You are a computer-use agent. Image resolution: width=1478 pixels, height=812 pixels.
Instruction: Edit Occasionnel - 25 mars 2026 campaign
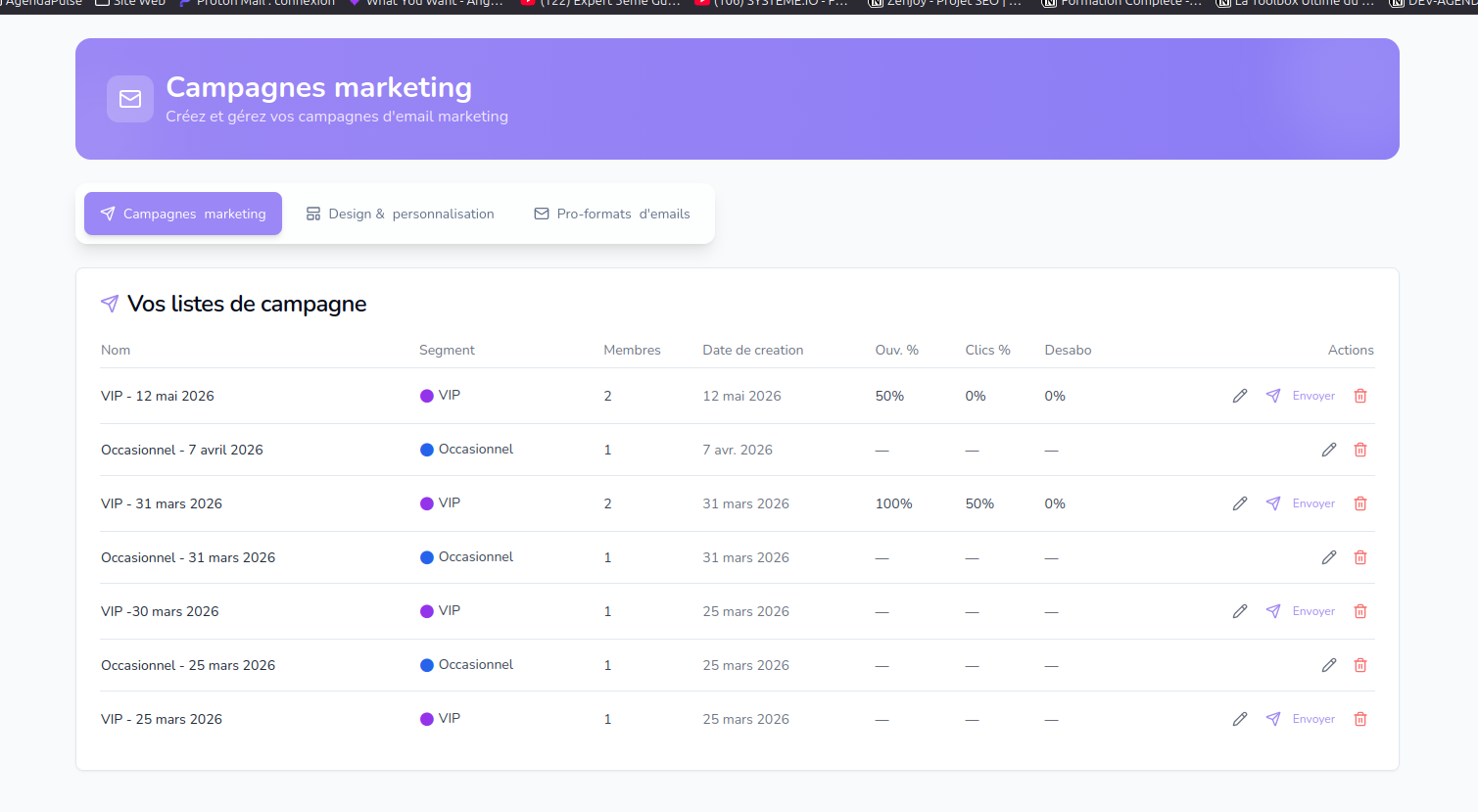click(x=1329, y=665)
